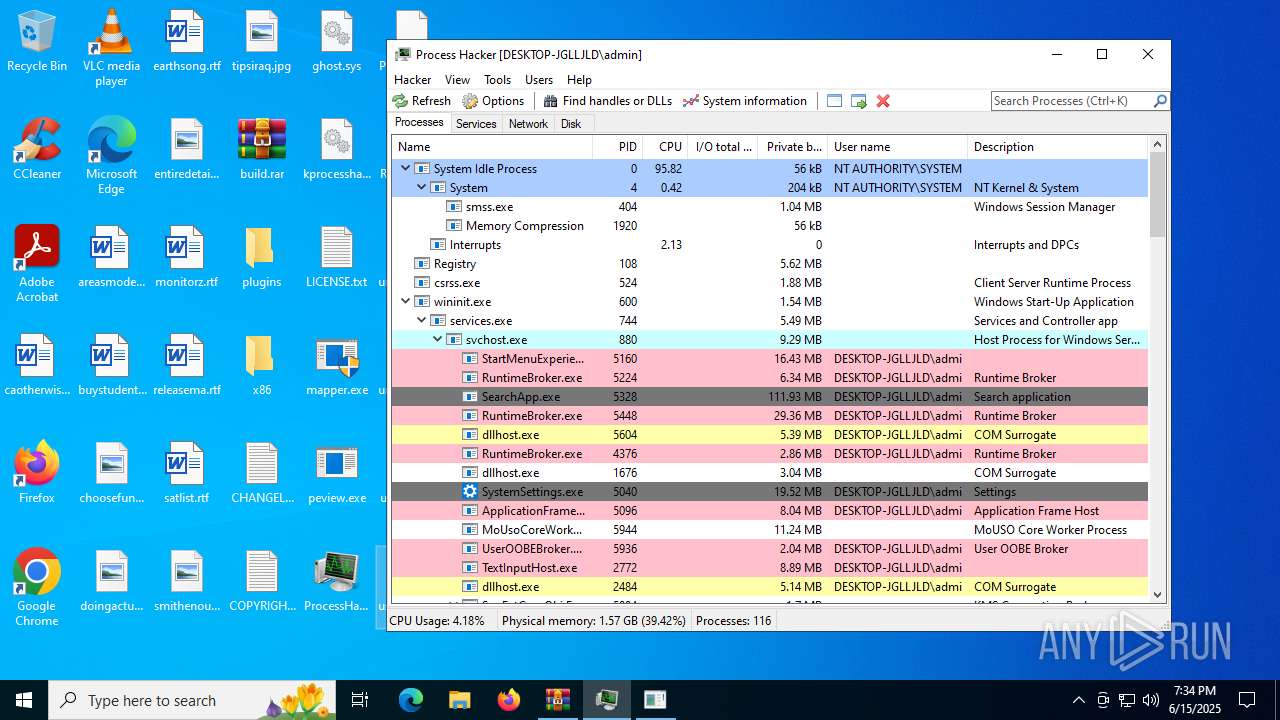Select the Firefox desktop icon
The height and width of the screenshot is (720, 1280).
click(37, 474)
